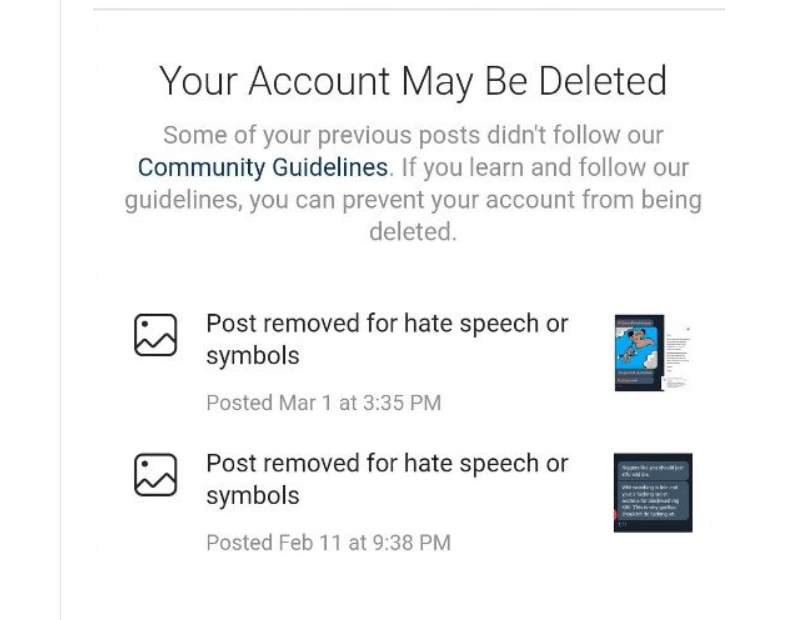Screen dimensions: 794x620
Task: Open the thumbnail of the Mar 1 removed post
Action: click(653, 353)
